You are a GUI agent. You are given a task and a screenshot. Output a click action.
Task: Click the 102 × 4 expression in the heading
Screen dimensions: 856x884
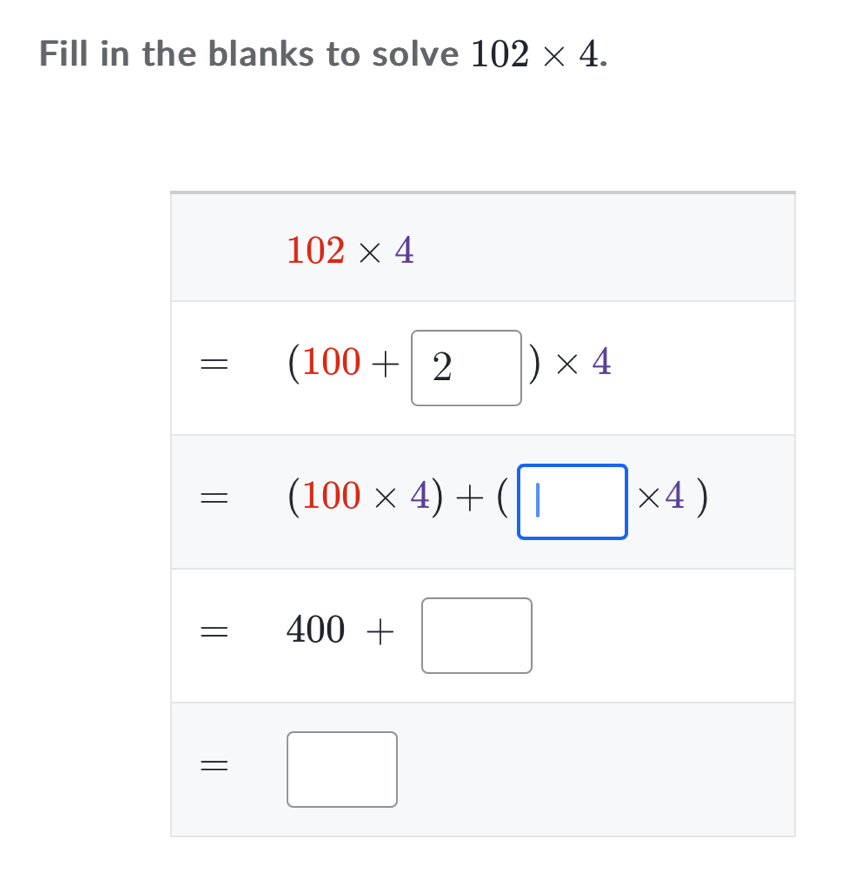click(x=539, y=55)
